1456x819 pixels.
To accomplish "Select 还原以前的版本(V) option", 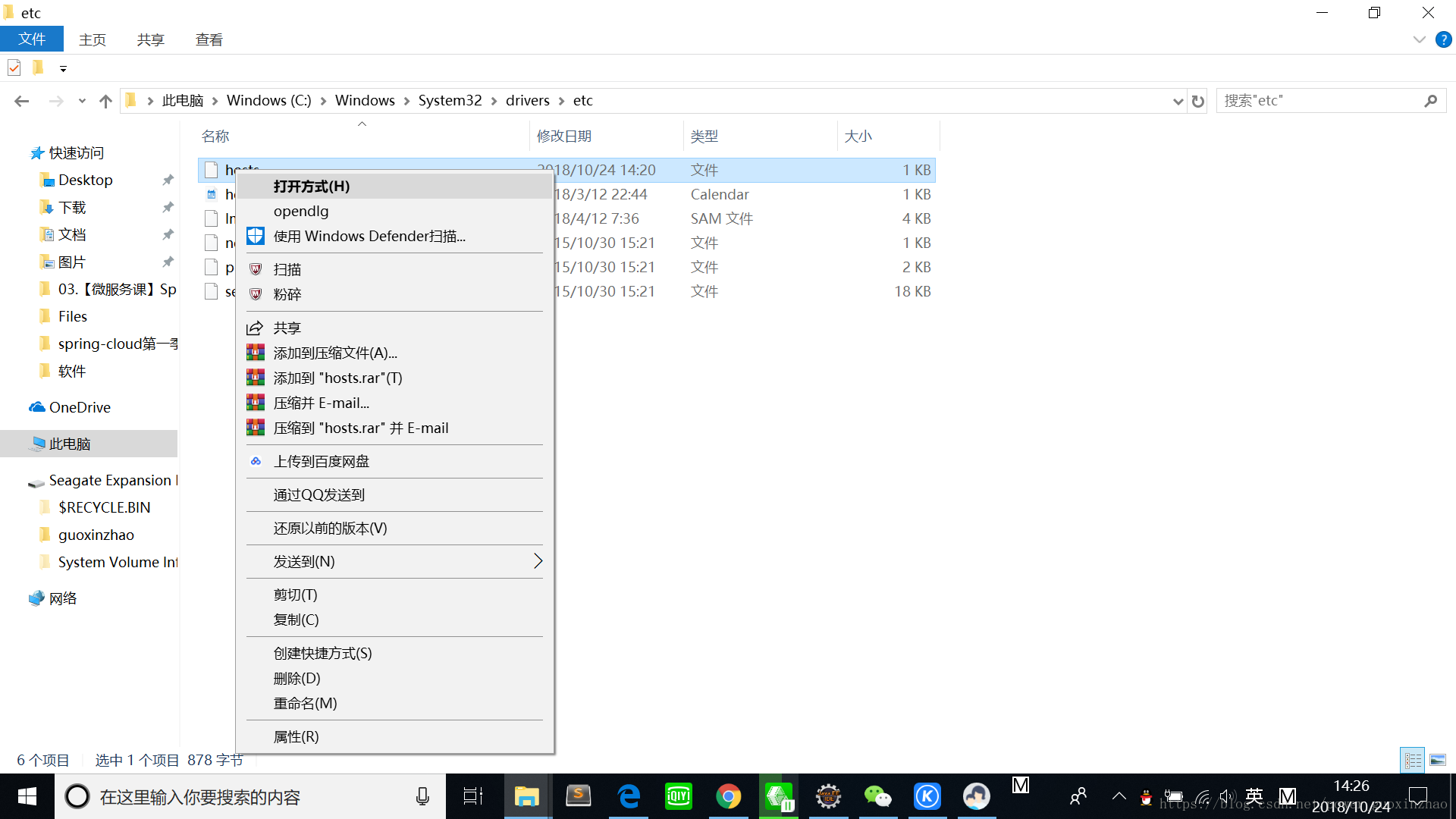I will tap(394, 528).
